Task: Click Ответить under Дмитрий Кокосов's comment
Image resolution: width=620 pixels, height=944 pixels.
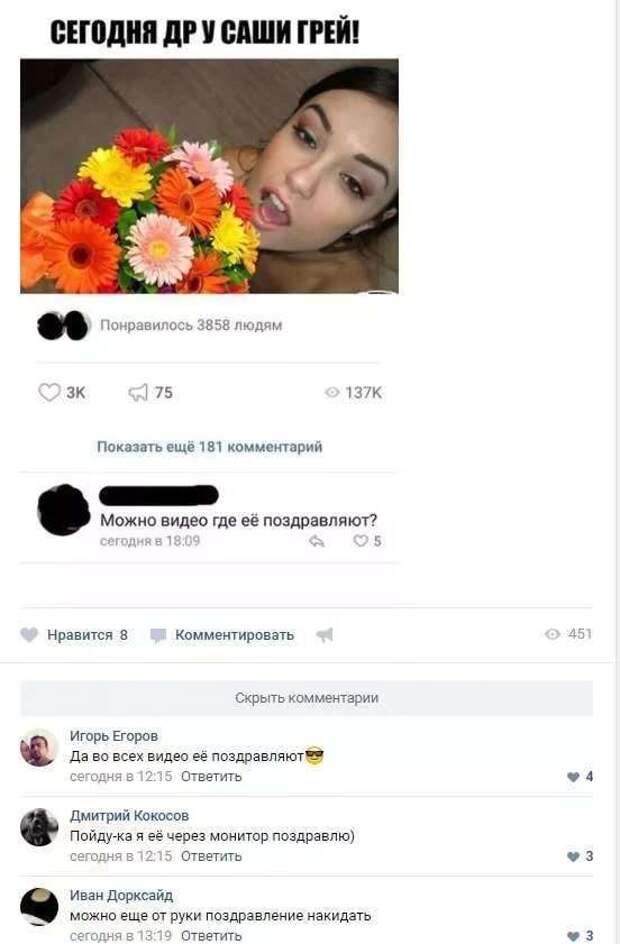Action: (x=211, y=856)
